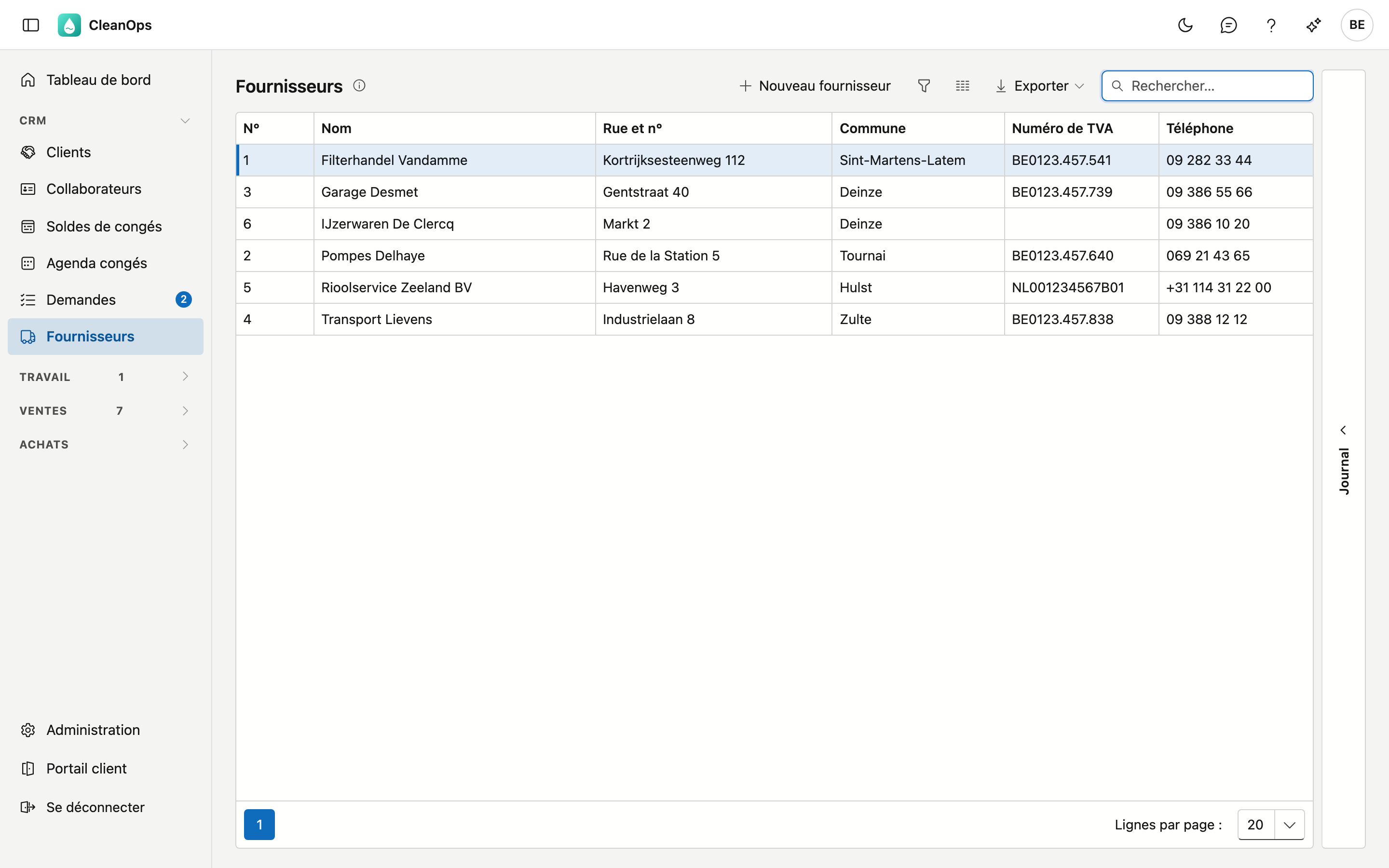Viewport: 1389px width, 868px height.
Task: Click the Demandes list icon
Action: tap(28, 299)
